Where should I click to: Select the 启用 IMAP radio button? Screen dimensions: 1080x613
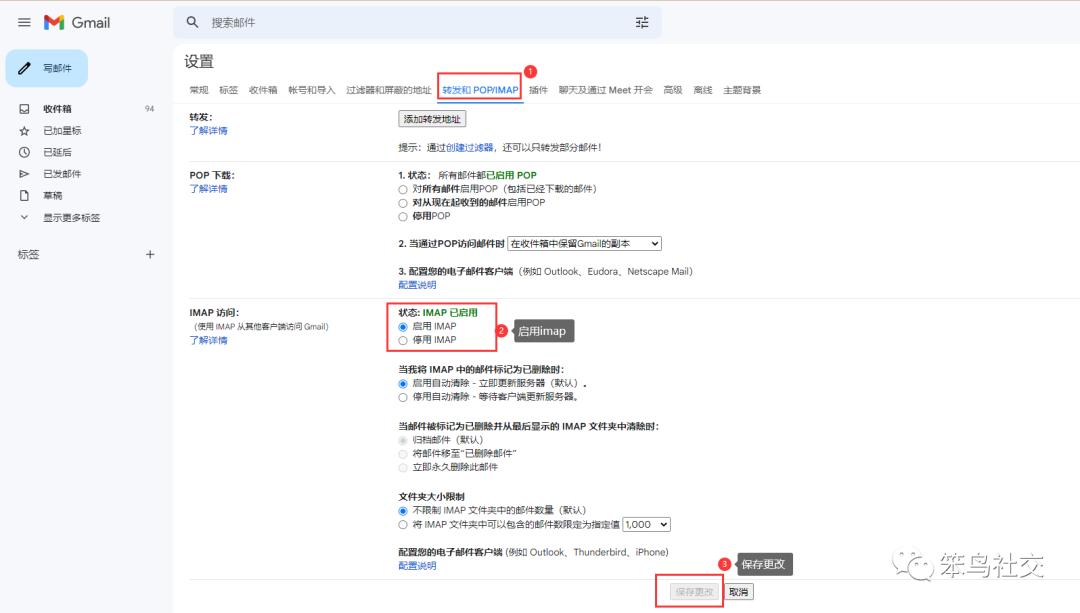(403, 327)
